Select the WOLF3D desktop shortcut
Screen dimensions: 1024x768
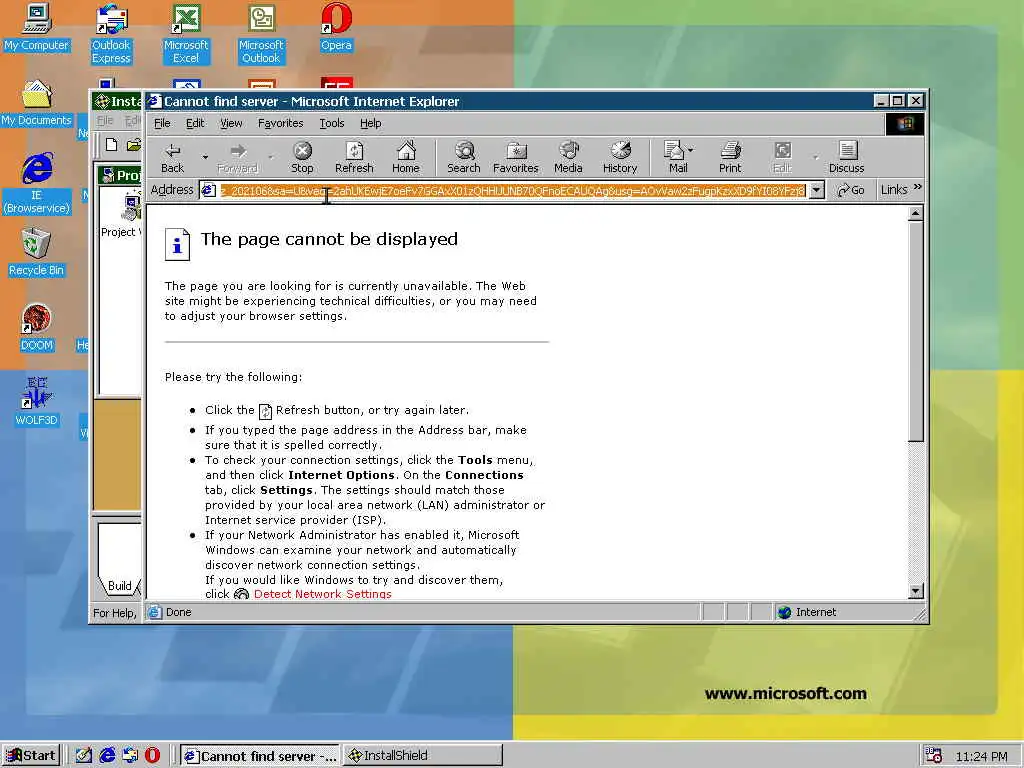(36, 402)
